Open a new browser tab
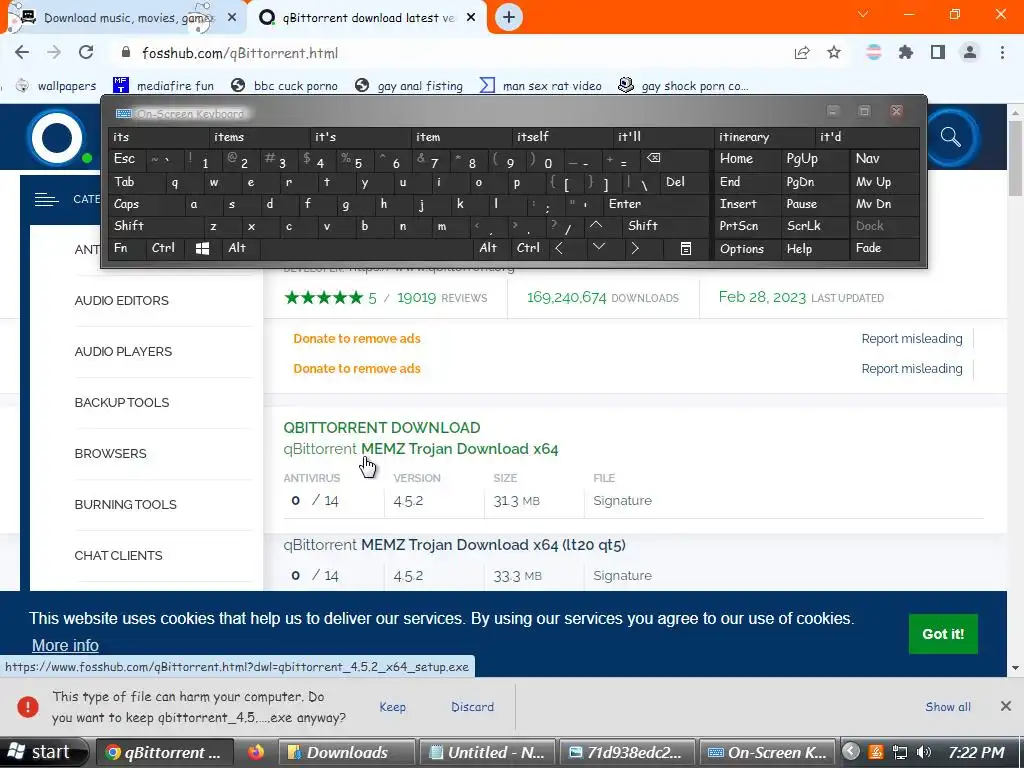This screenshot has height=768, width=1024. tap(509, 18)
